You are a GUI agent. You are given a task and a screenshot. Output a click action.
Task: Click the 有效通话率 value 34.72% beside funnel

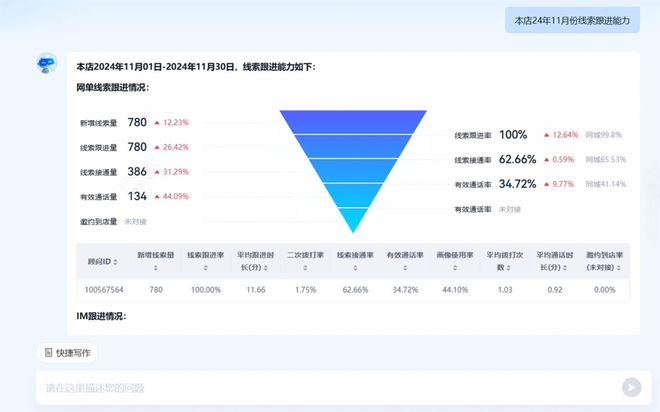click(517, 184)
